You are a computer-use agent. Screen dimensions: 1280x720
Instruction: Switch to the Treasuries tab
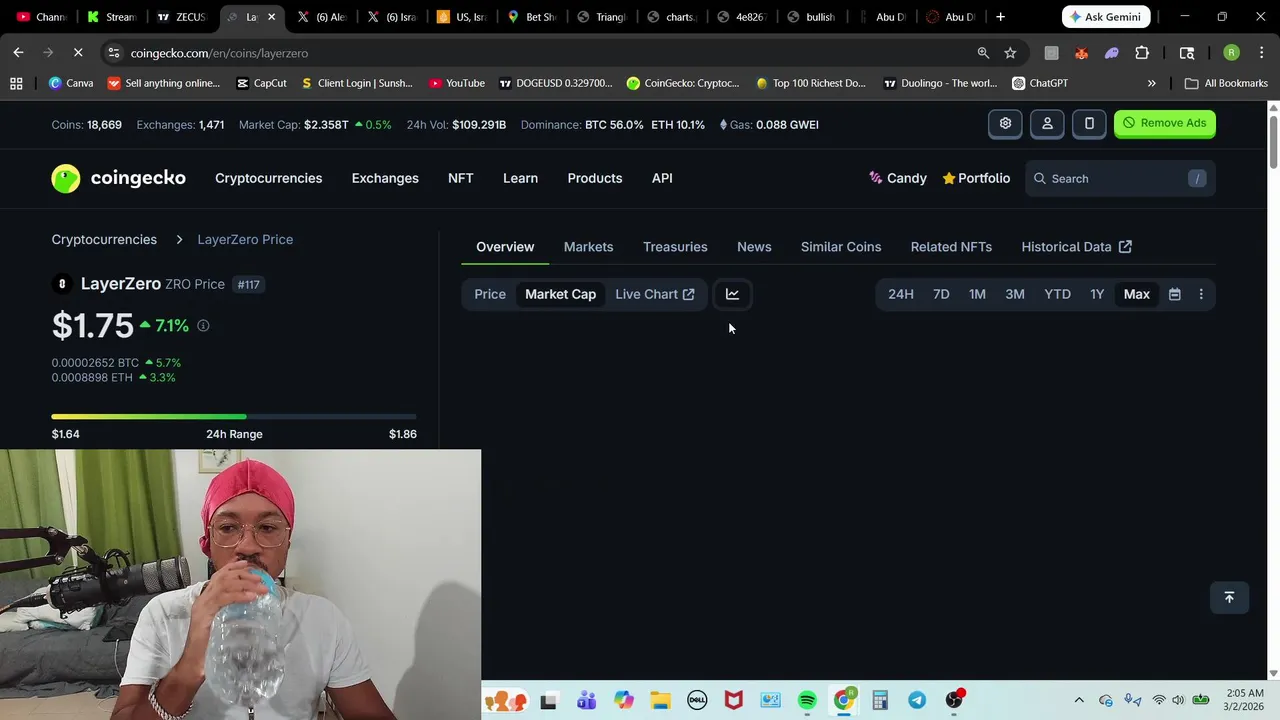[x=675, y=247]
